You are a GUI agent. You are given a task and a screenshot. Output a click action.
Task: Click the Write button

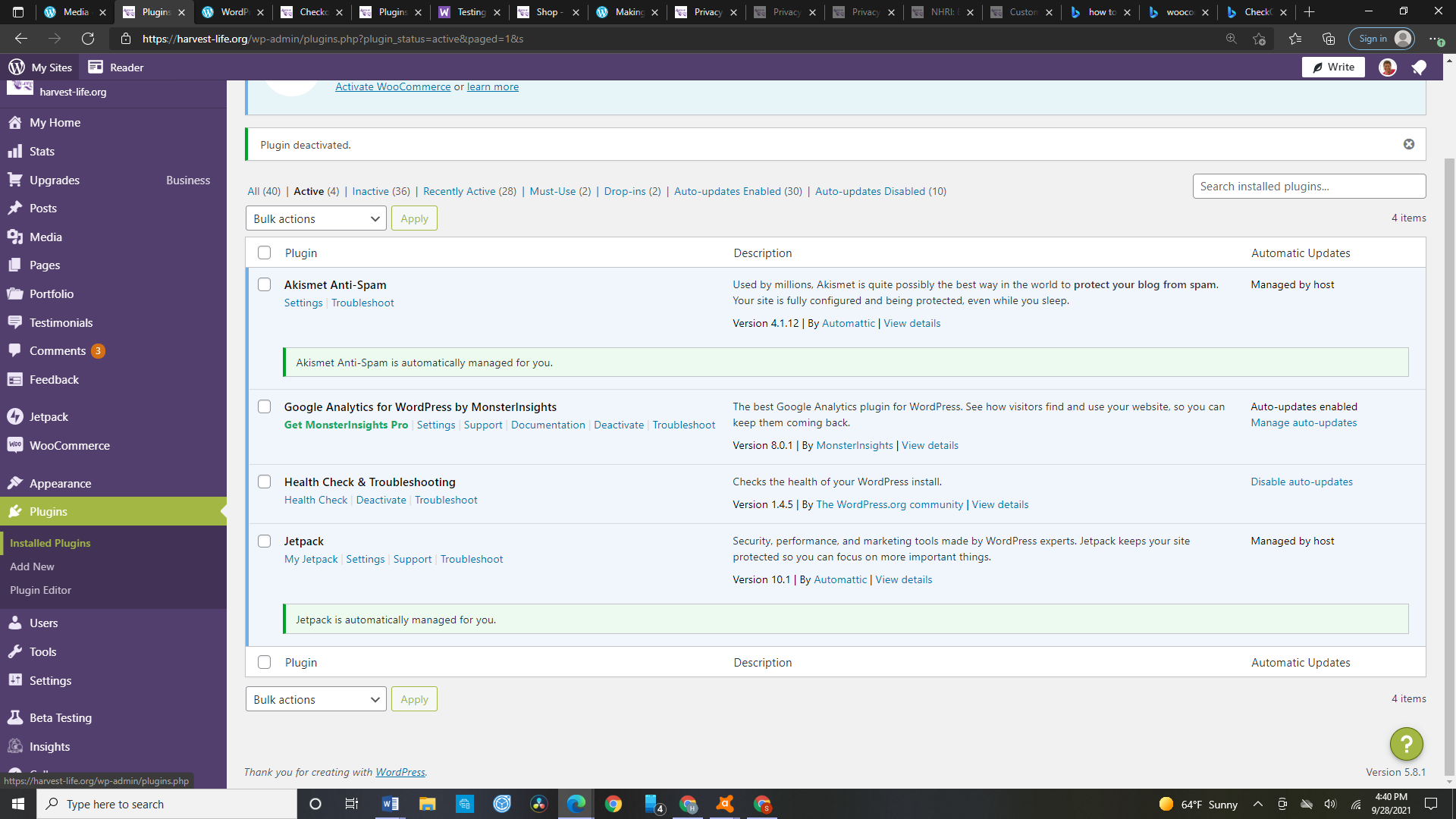coord(1333,67)
